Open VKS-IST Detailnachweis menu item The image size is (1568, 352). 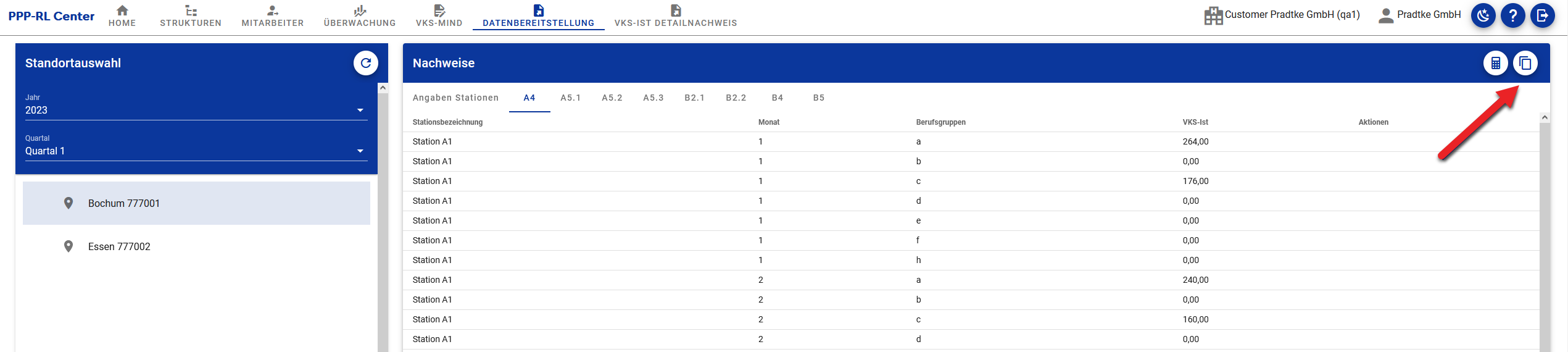tap(676, 16)
